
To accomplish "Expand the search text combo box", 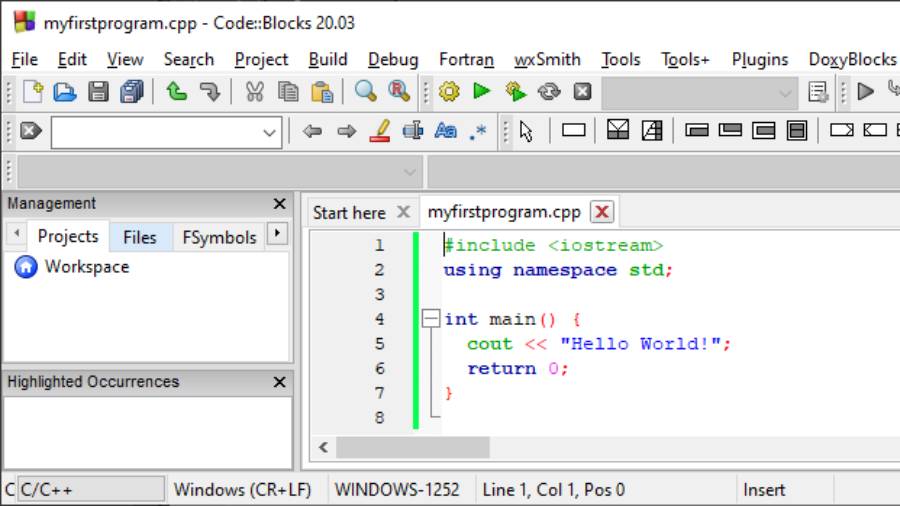I will (x=269, y=132).
